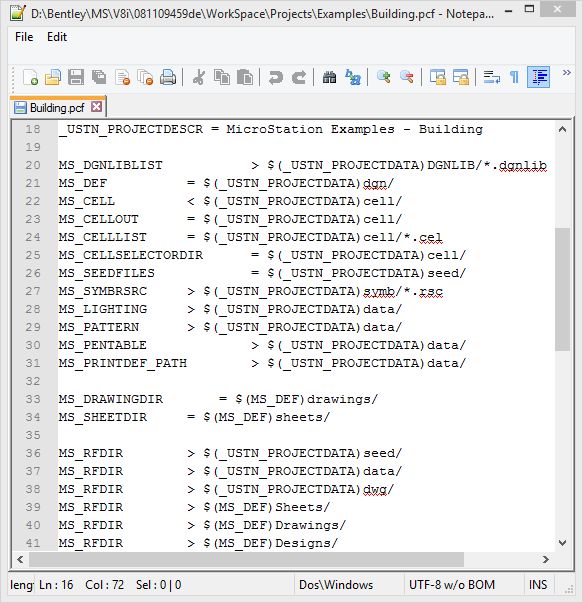Toggle word wrap in the toolbar
Image resolution: width=583 pixels, height=603 pixels.
click(x=491, y=77)
